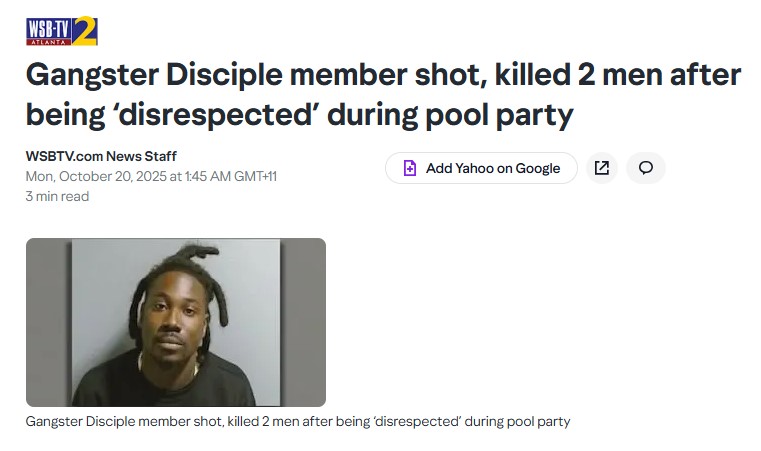Click 'Yahoo on Google' button label text

tap(508, 168)
